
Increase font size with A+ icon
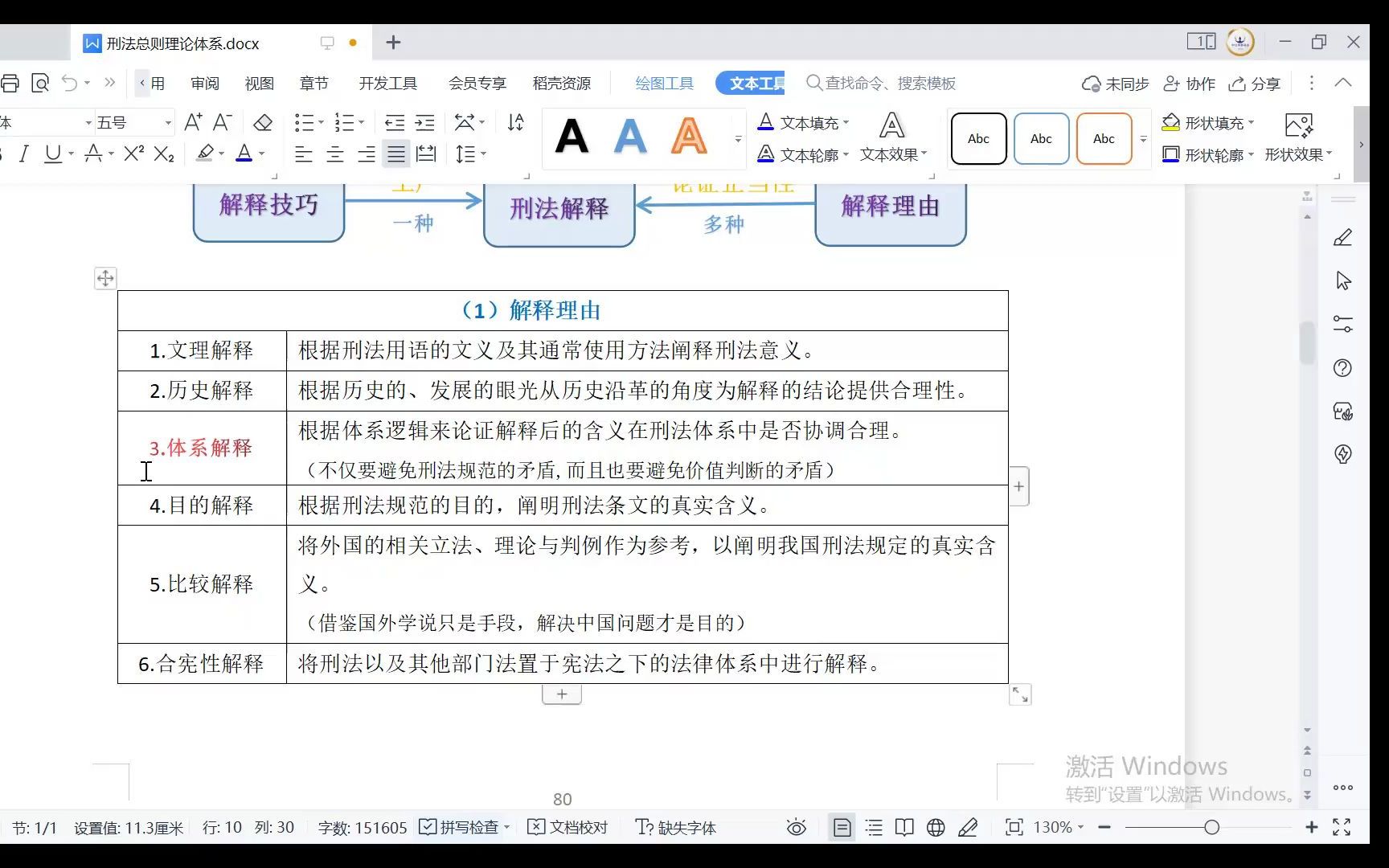click(193, 122)
